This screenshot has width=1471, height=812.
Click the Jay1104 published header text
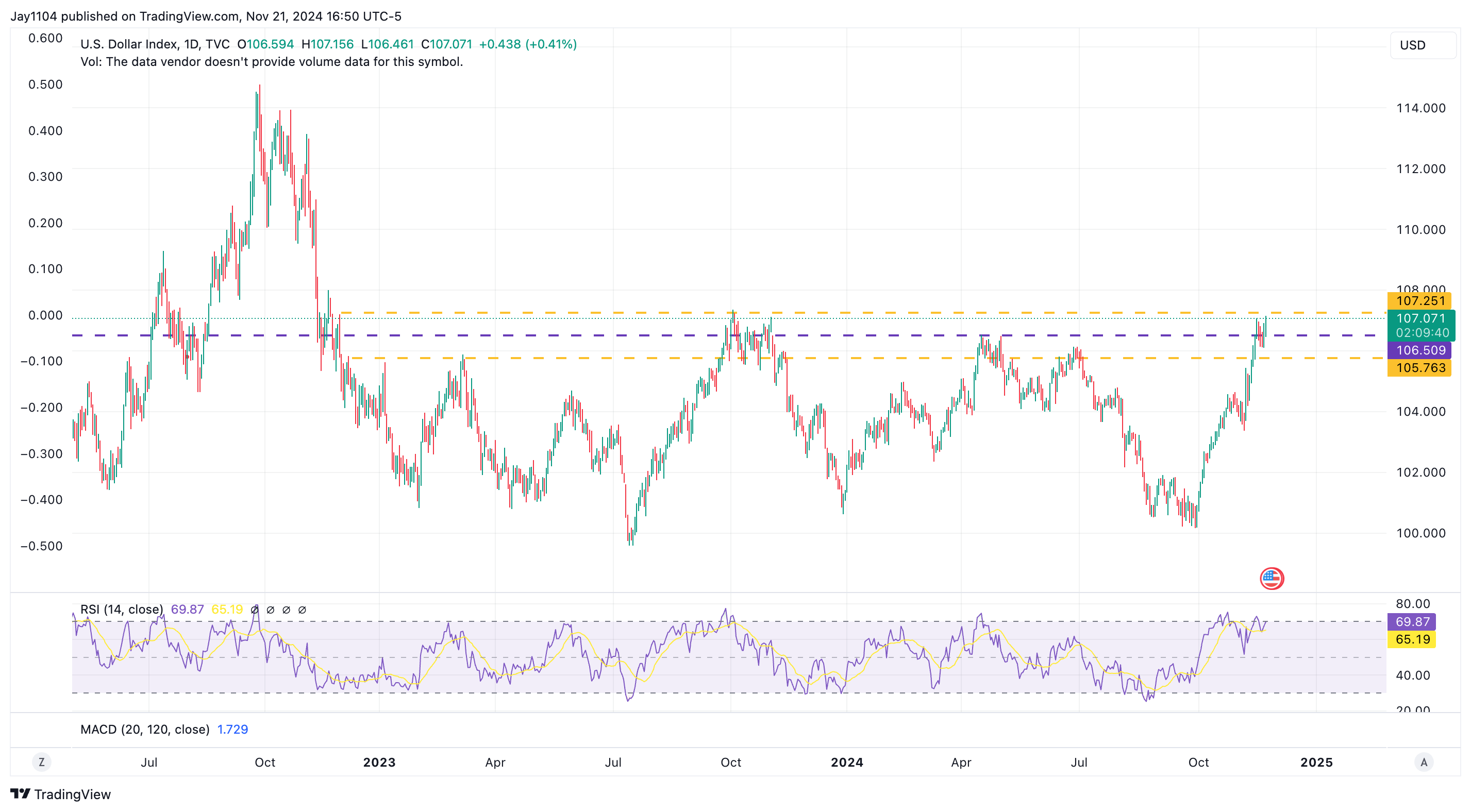206,16
